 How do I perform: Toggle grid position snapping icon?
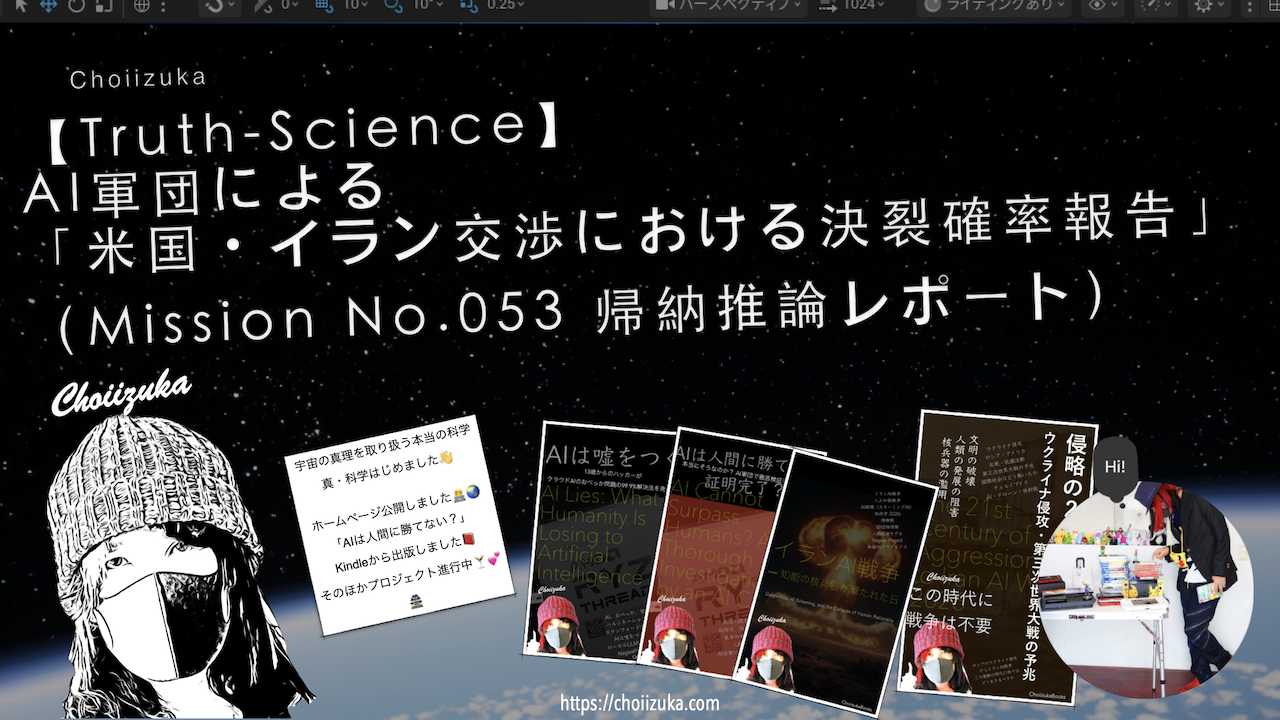pyautogui.click(x=323, y=5)
